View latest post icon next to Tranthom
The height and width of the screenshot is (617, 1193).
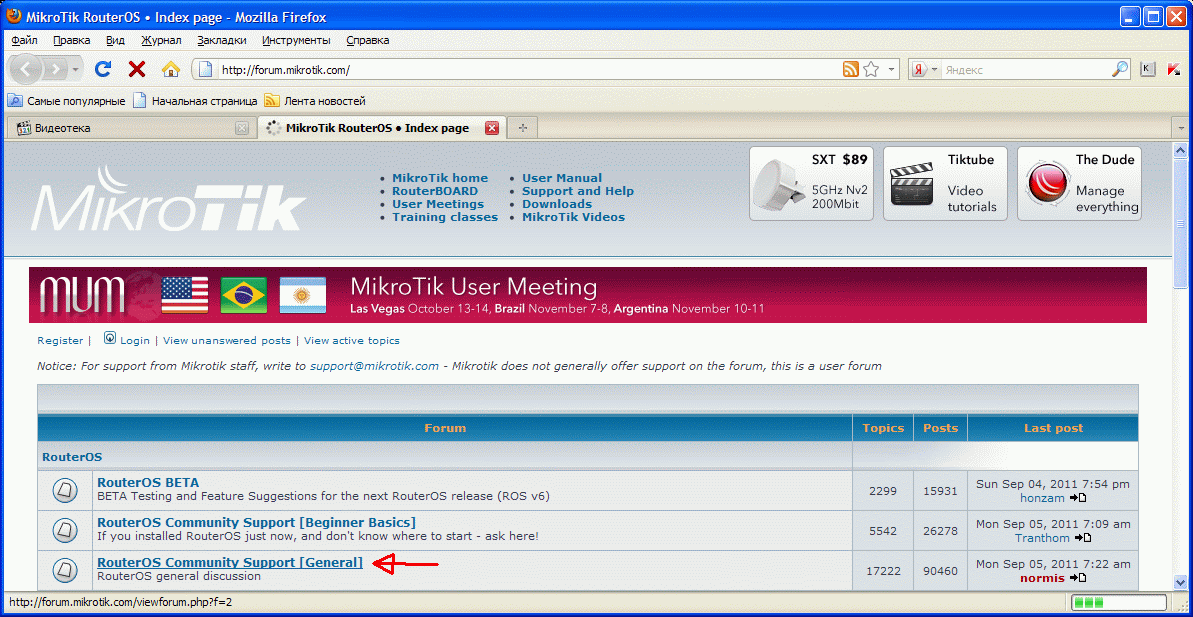click(1083, 538)
